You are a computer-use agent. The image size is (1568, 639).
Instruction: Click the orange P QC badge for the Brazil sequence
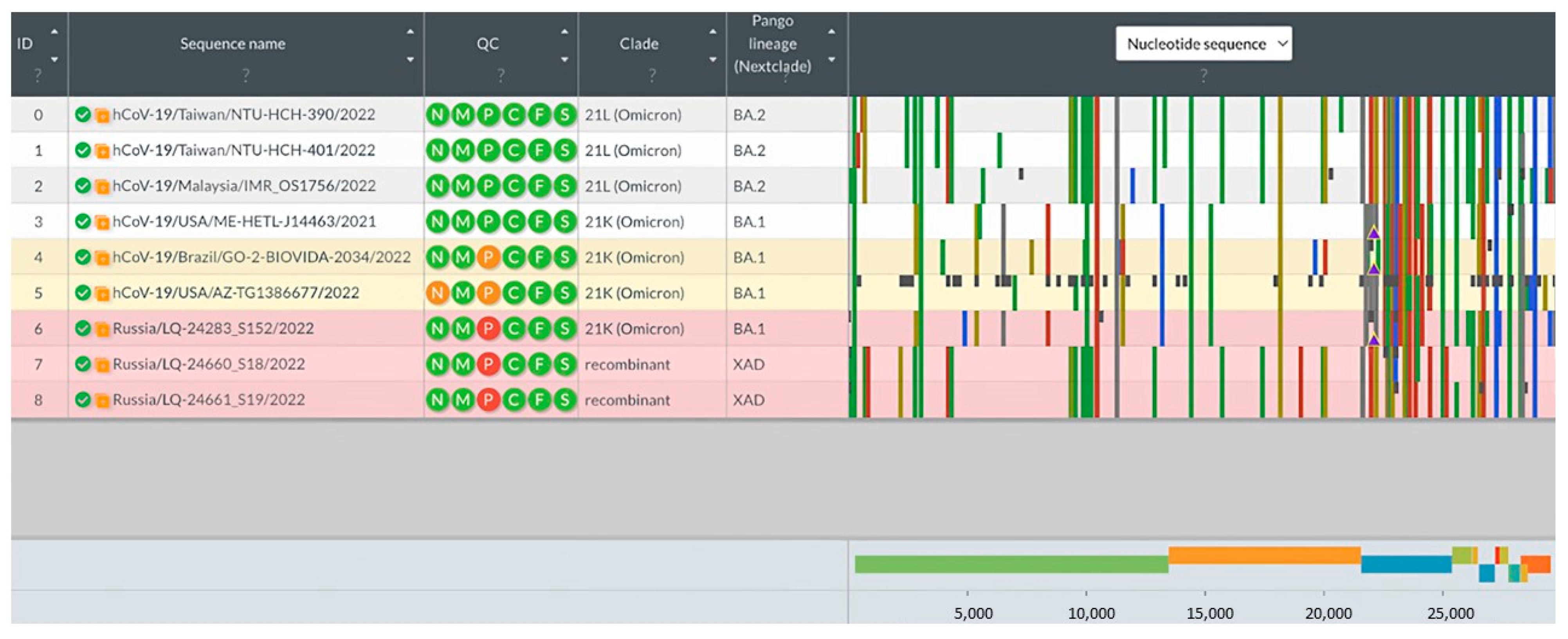click(488, 258)
